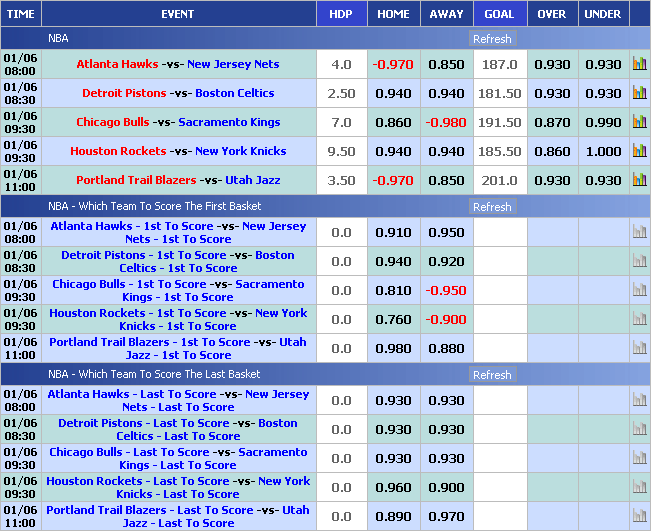This screenshot has width=651, height=531.
Task: Pick over odds 0.860 for Rockets vs Knicks
Action: pos(552,151)
